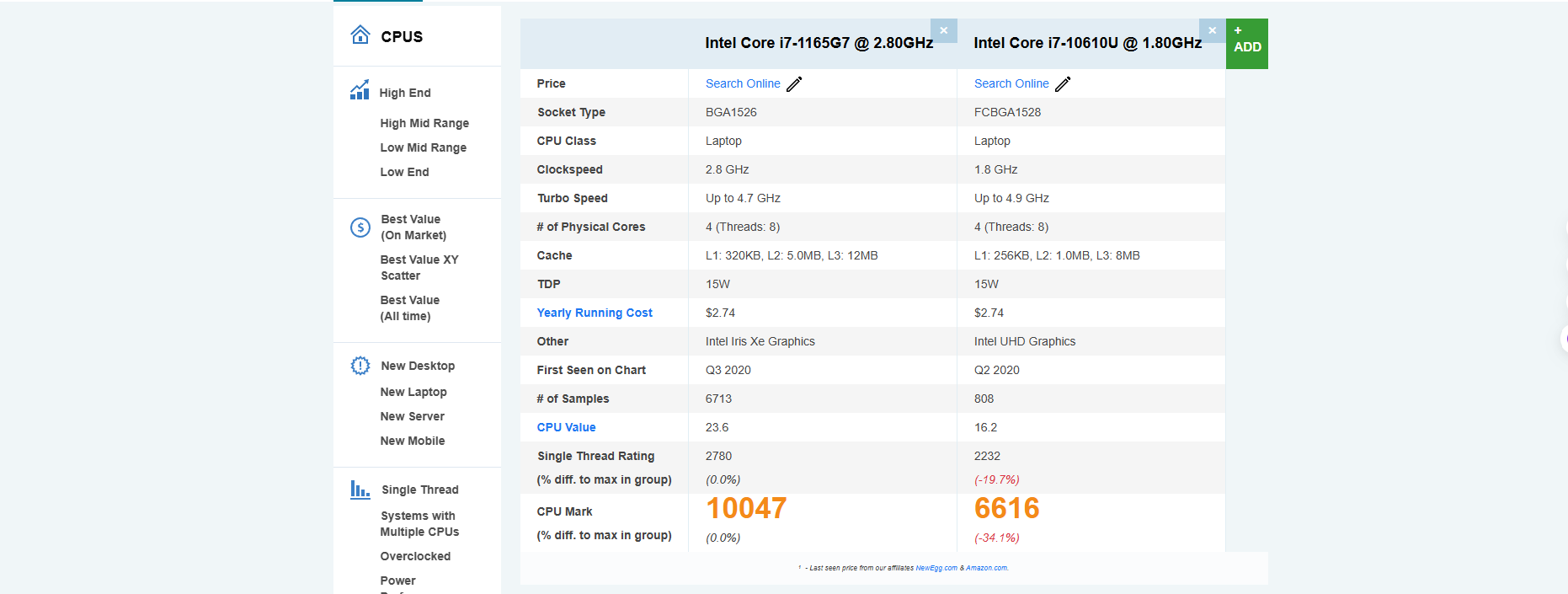
Task: Click the Single Thread Rating value 2232
Action: [987, 456]
